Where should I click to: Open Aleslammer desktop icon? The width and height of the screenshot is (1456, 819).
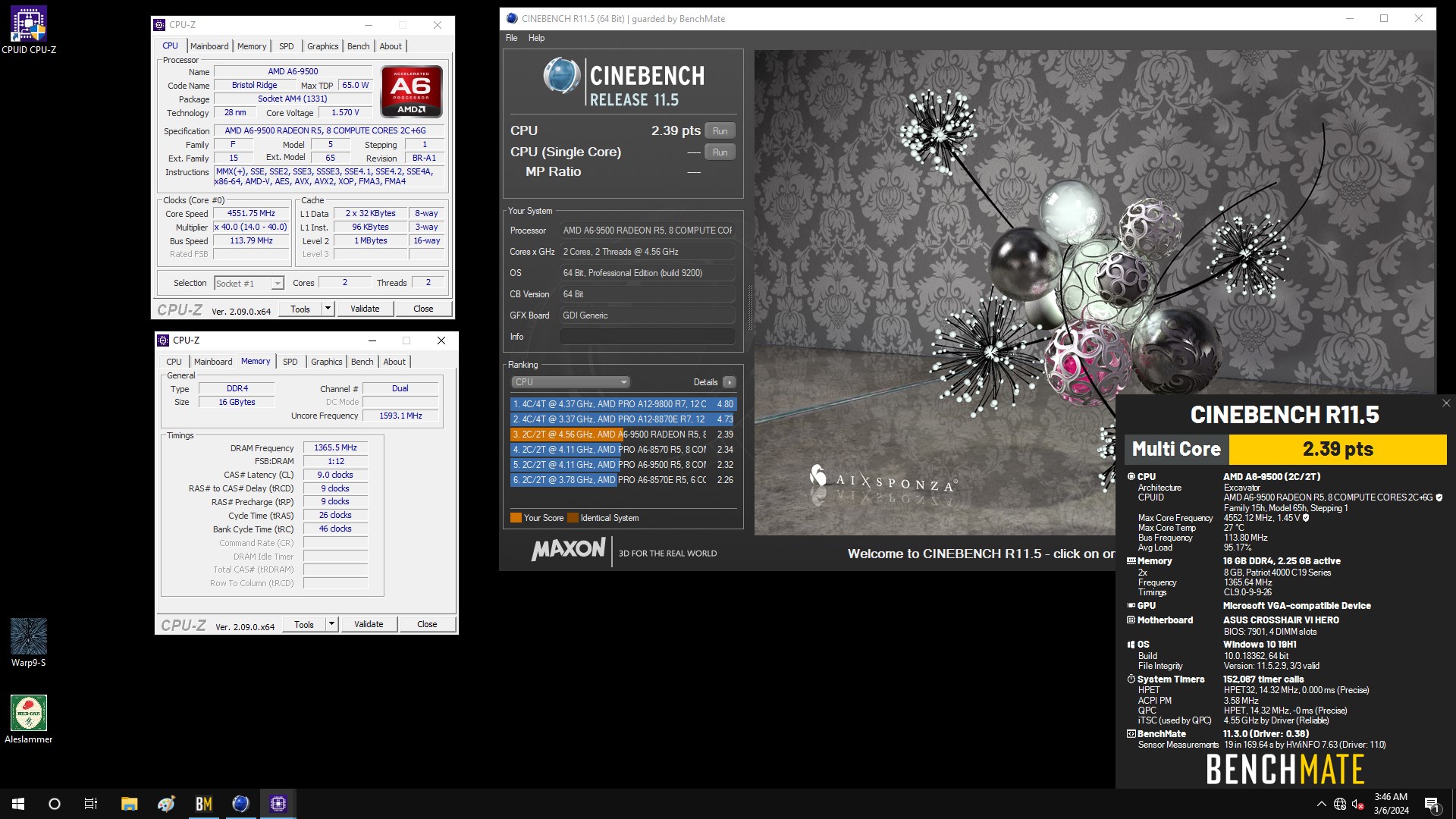pos(29,720)
